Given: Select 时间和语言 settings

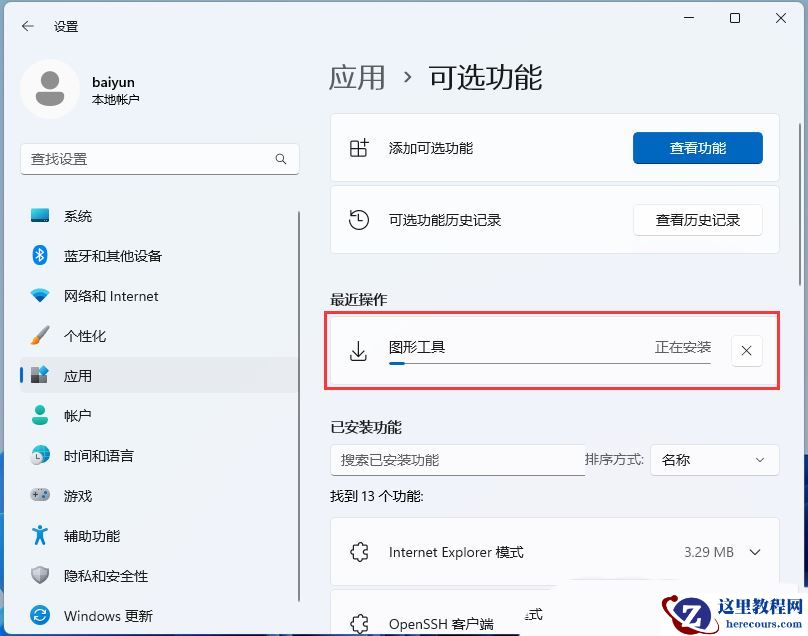Looking at the screenshot, I should [x=101, y=456].
